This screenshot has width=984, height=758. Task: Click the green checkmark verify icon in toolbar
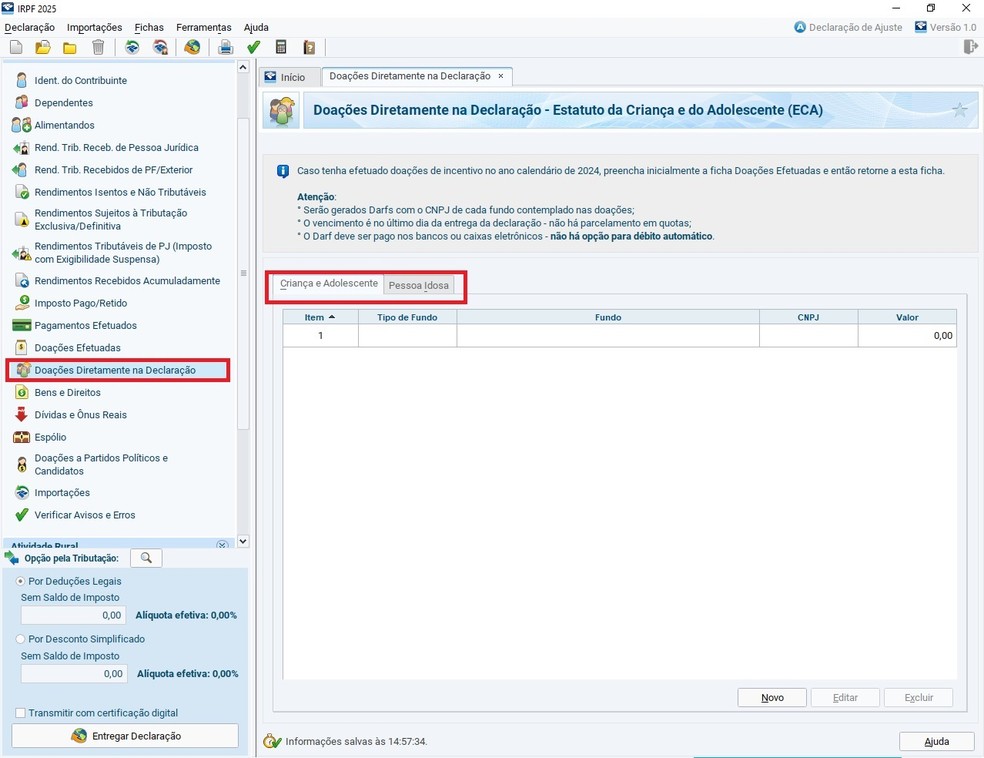(254, 47)
